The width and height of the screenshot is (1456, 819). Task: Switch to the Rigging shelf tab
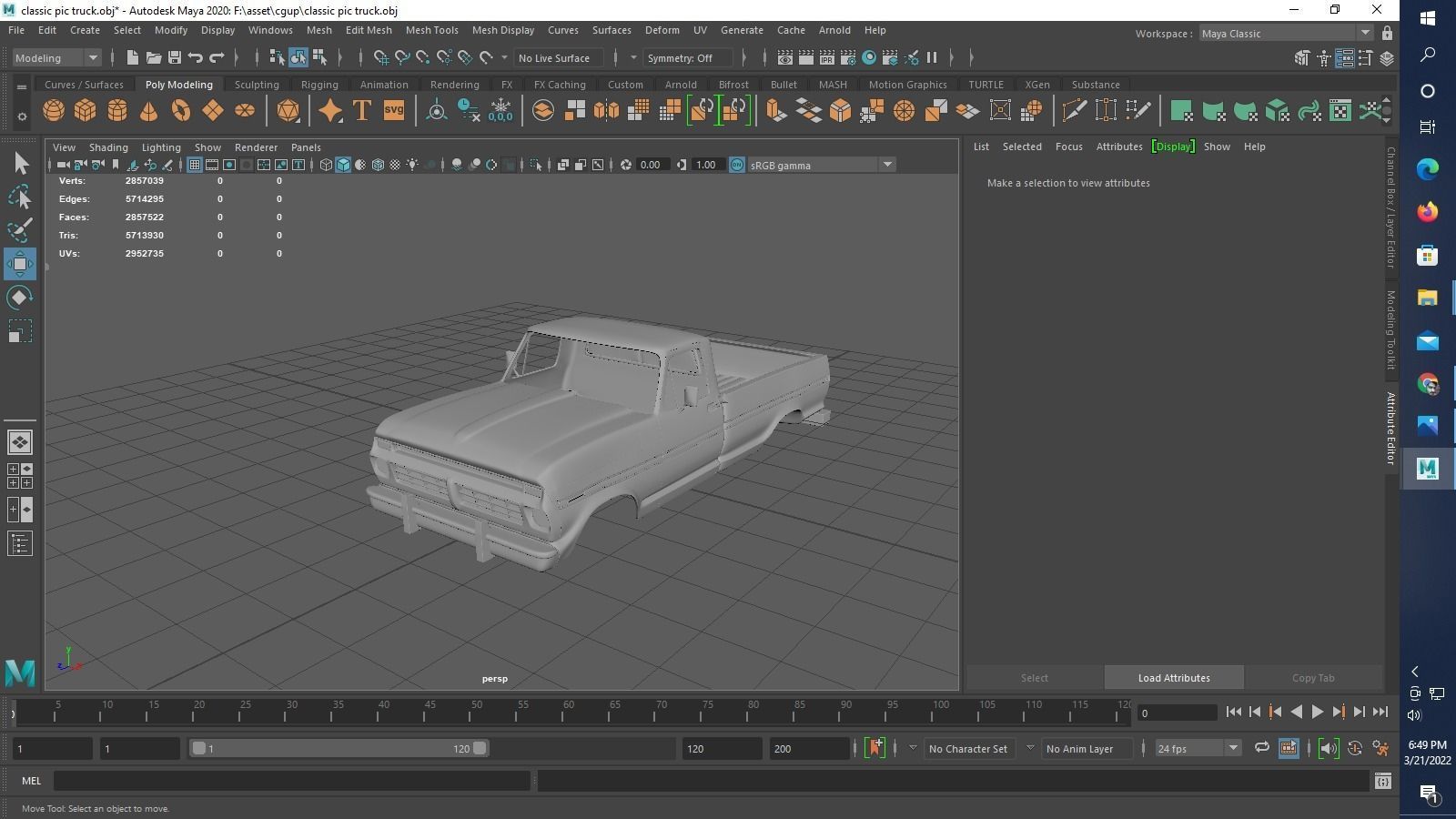point(319,85)
